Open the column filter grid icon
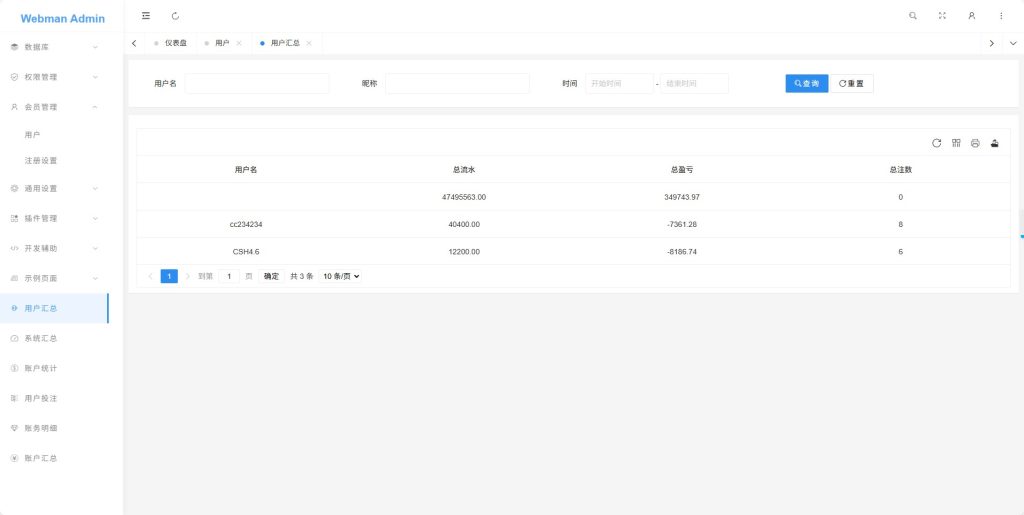Screen dimensions: 1024x515 [956, 143]
